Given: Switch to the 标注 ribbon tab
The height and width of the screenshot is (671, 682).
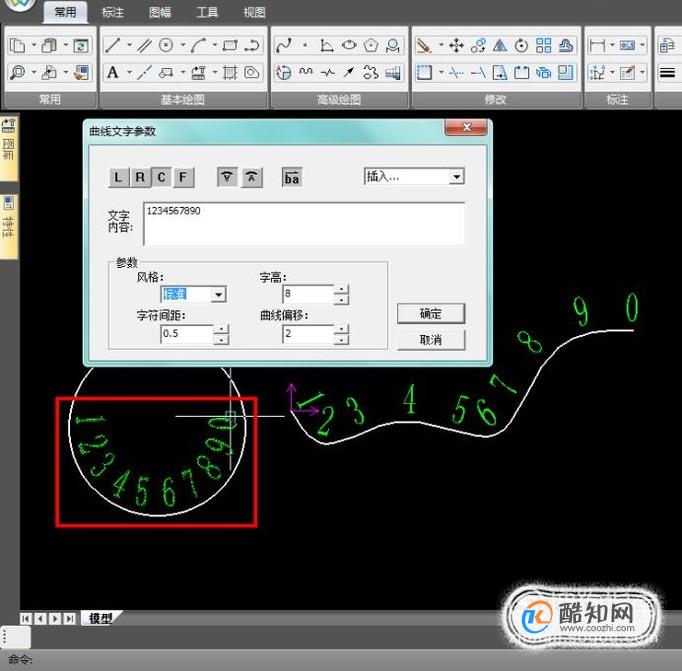Looking at the screenshot, I should pos(113,12).
